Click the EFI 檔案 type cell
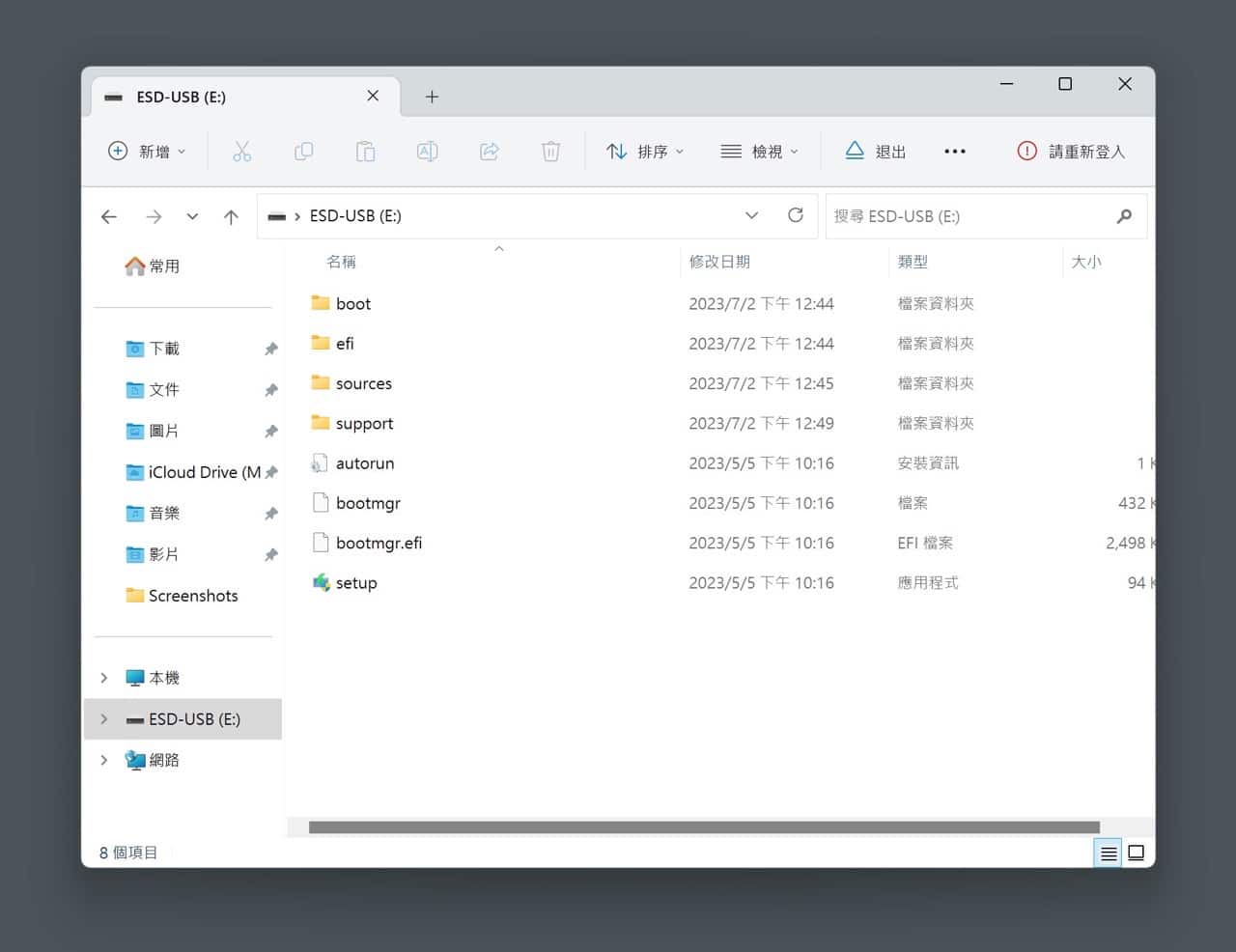The image size is (1236, 952). tap(925, 543)
